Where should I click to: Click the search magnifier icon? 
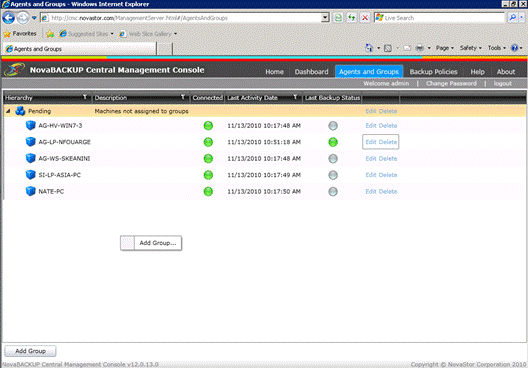click(x=513, y=18)
